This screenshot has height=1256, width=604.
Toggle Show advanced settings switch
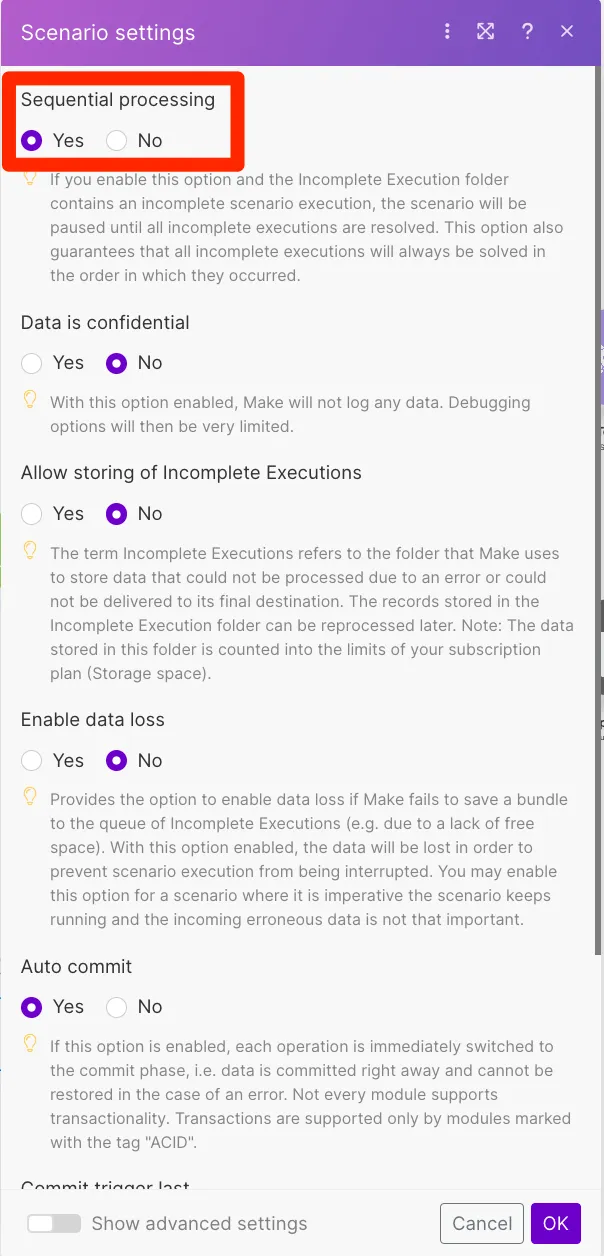pyautogui.click(x=54, y=1224)
